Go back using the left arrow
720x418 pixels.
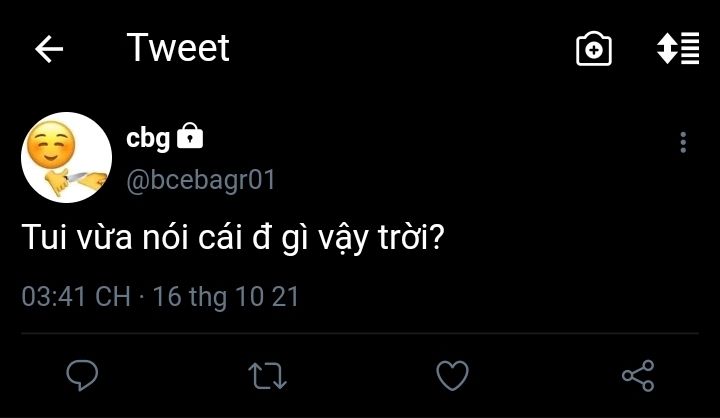click(x=49, y=50)
